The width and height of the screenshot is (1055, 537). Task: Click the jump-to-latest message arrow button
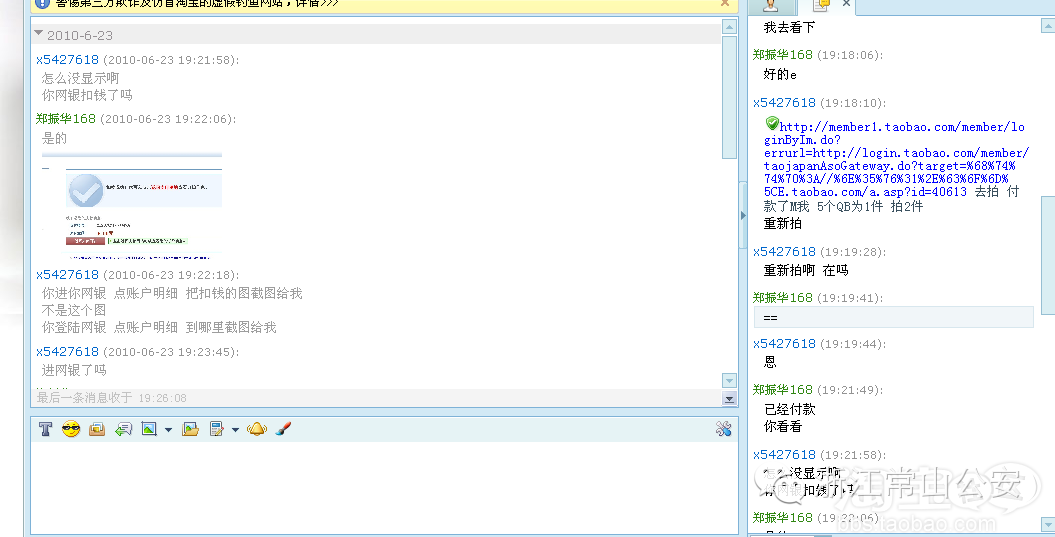pyautogui.click(x=729, y=398)
